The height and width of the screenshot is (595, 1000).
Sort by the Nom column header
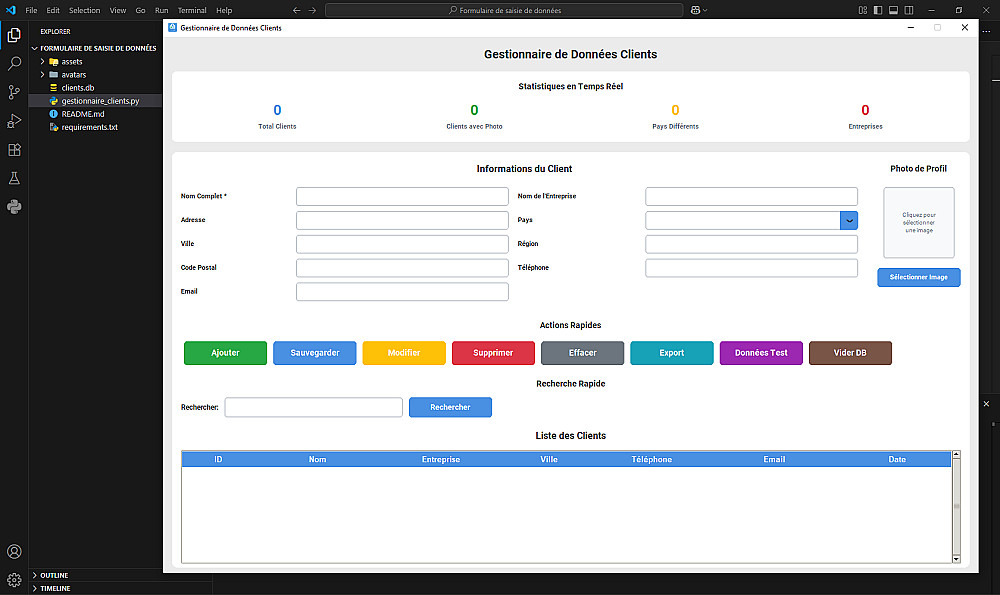[x=317, y=459]
